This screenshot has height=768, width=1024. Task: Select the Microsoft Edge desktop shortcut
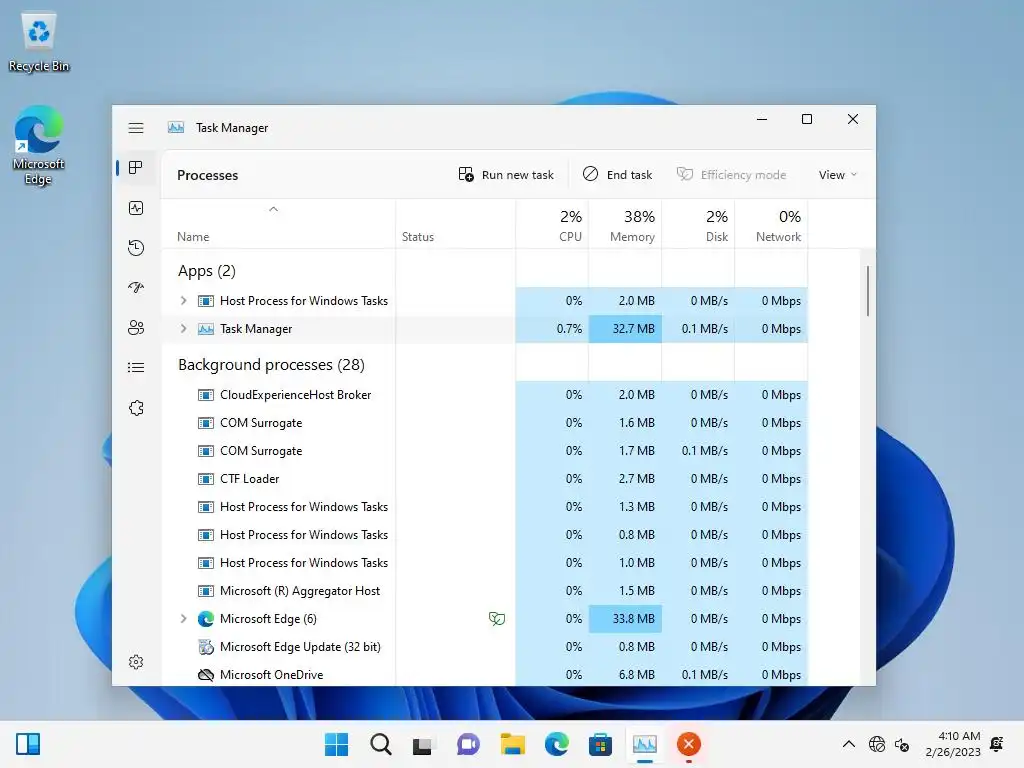[39, 146]
